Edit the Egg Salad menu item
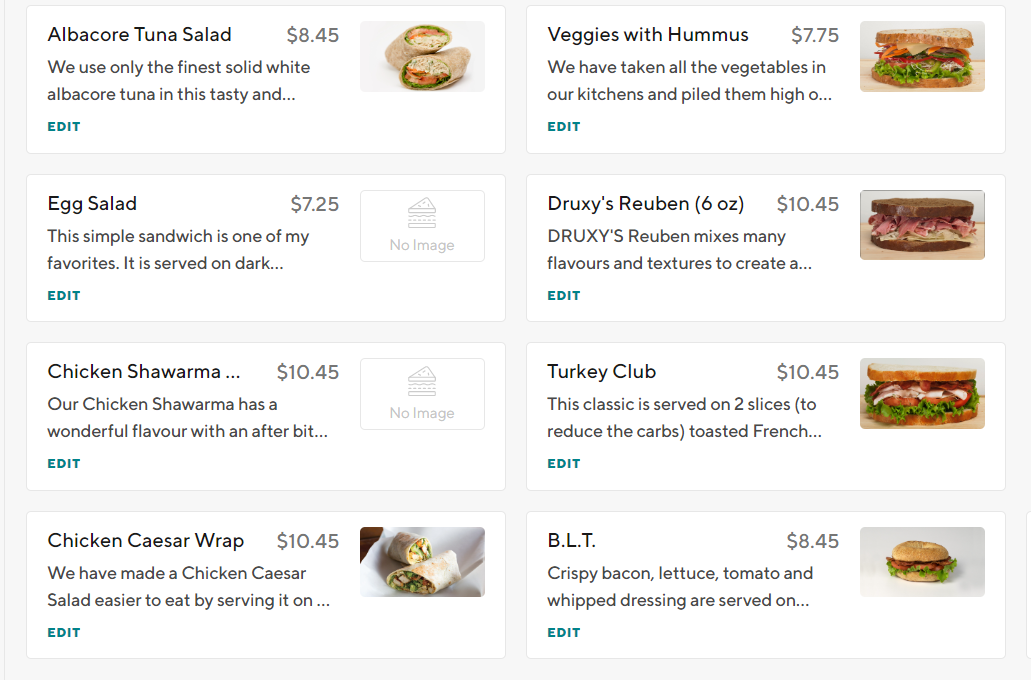 click(x=64, y=296)
